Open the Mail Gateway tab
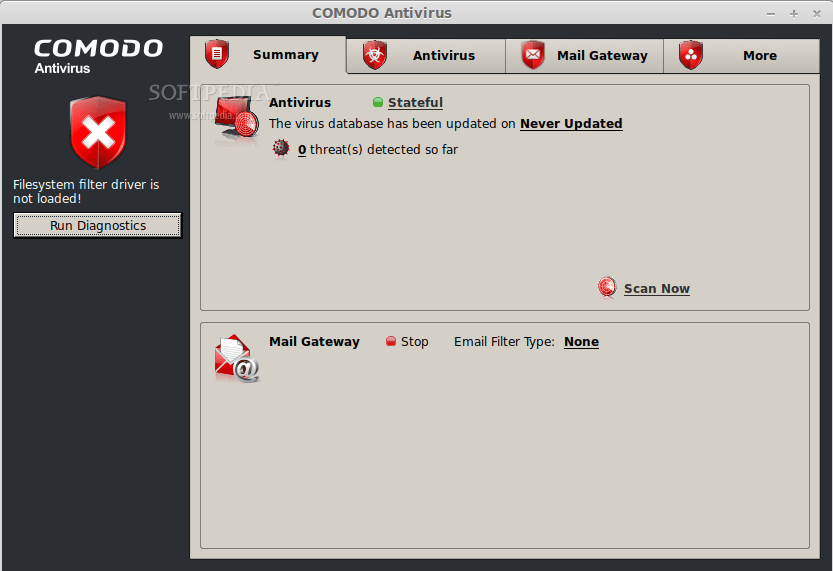This screenshot has height=571, width=833. (x=584, y=55)
